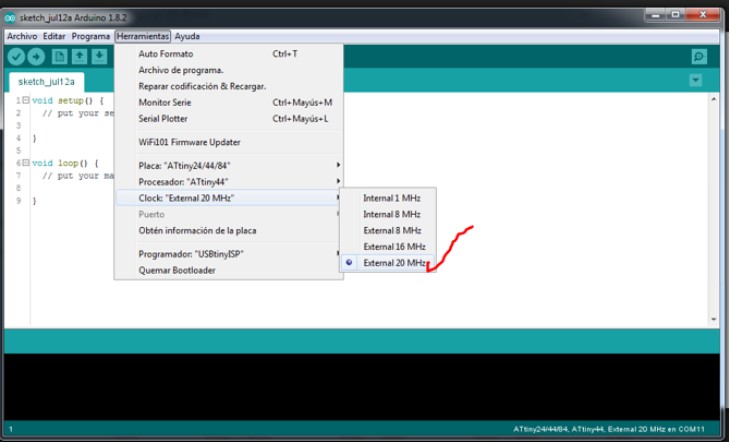Viewport: 729px width, 442px height.
Task: Select Internal 1 MHz clock
Action: (x=388, y=198)
